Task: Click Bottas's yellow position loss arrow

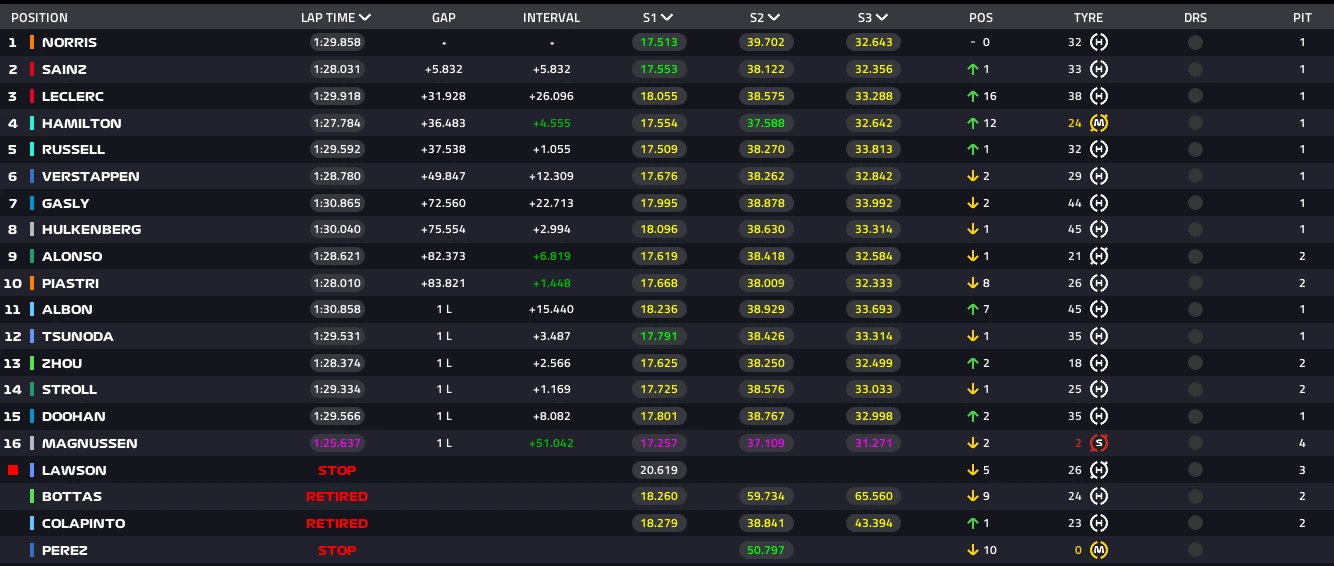Action: click(971, 497)
